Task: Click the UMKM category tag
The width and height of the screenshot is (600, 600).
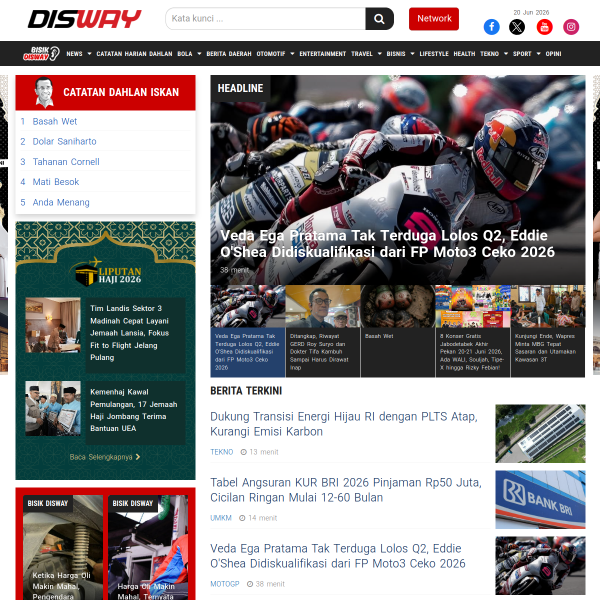Action: tap(221, 518)
